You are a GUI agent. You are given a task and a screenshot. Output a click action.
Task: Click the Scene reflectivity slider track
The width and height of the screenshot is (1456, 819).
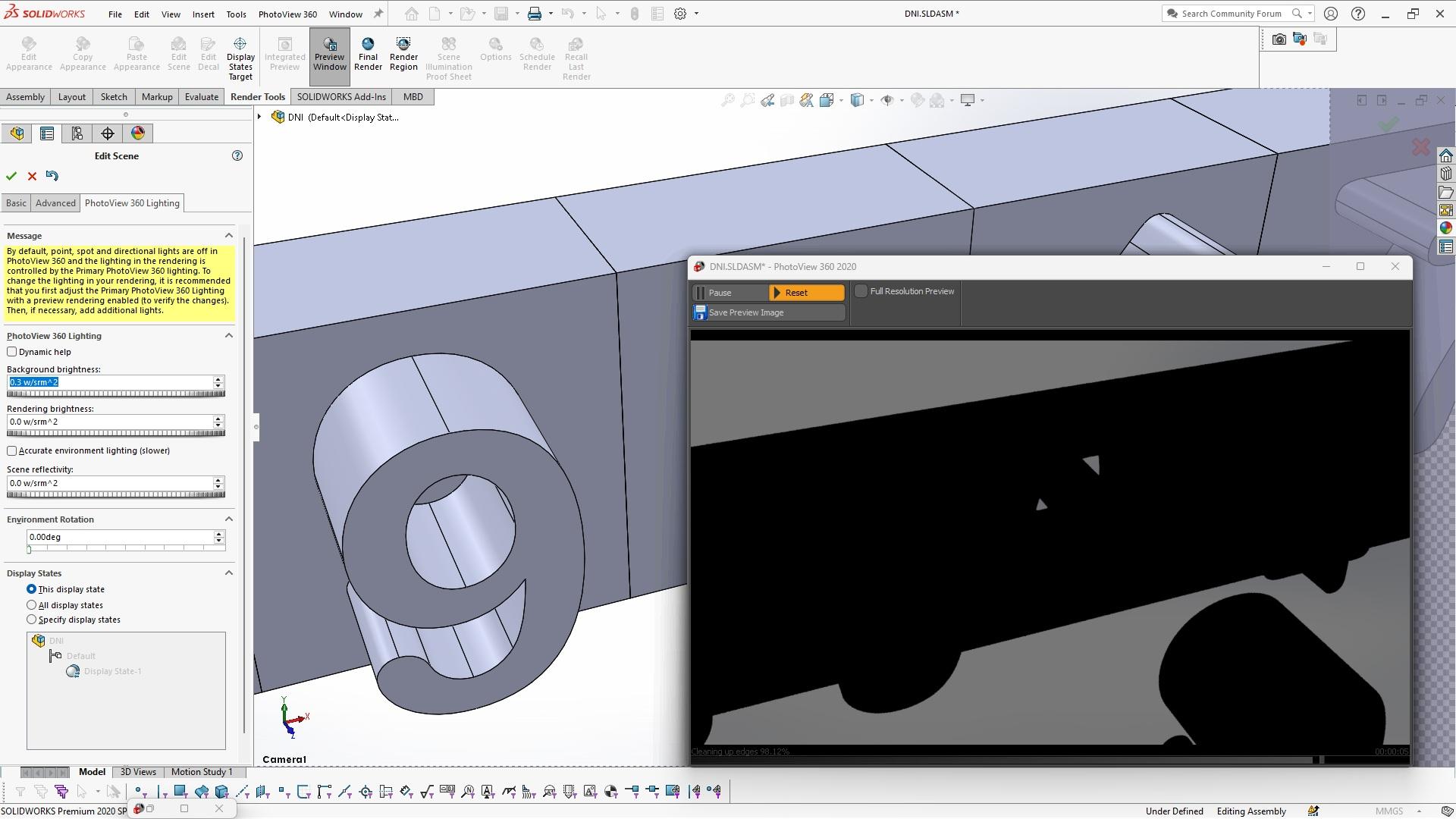click(116, 494)
